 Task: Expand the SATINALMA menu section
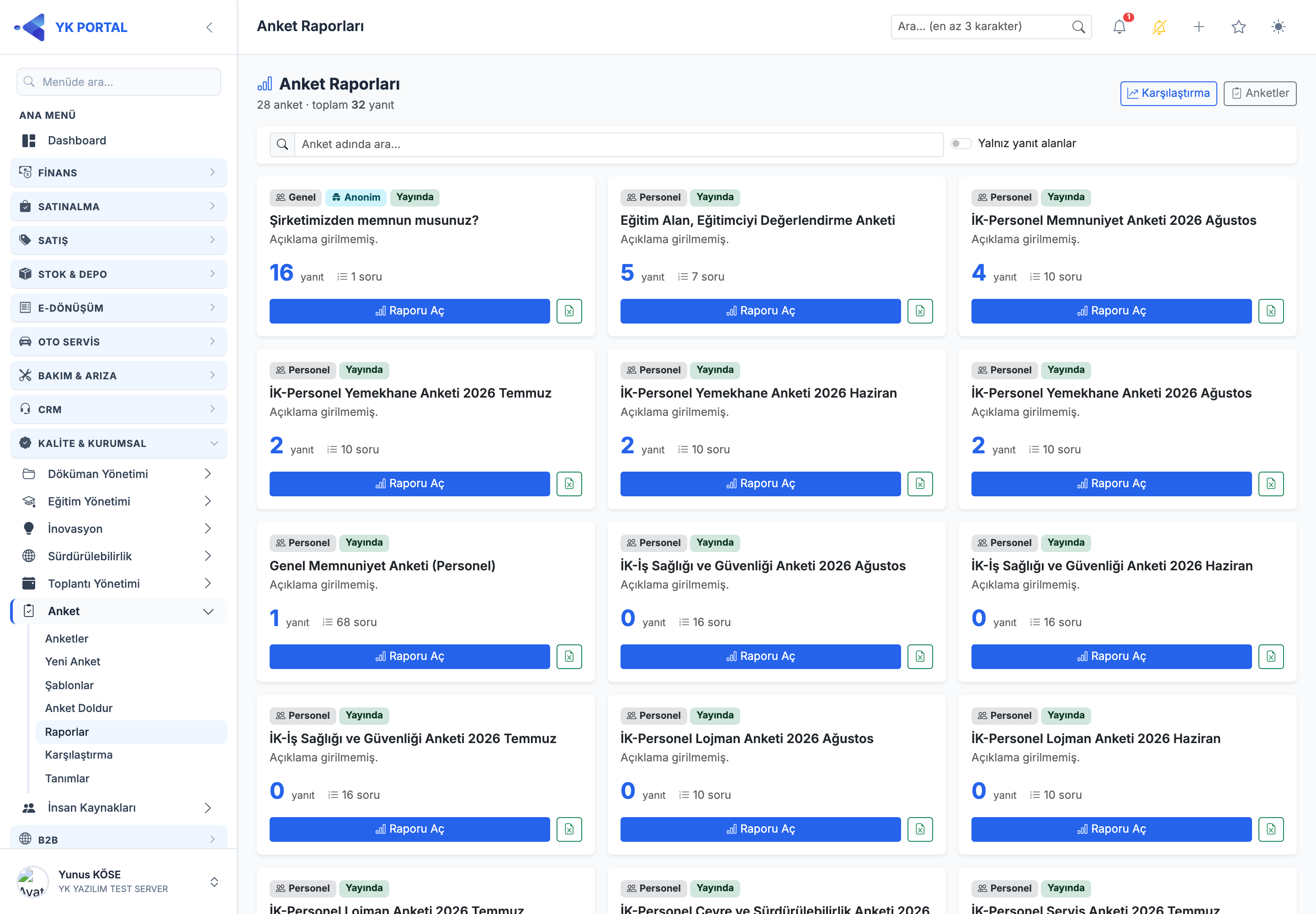tap(118, 206)
